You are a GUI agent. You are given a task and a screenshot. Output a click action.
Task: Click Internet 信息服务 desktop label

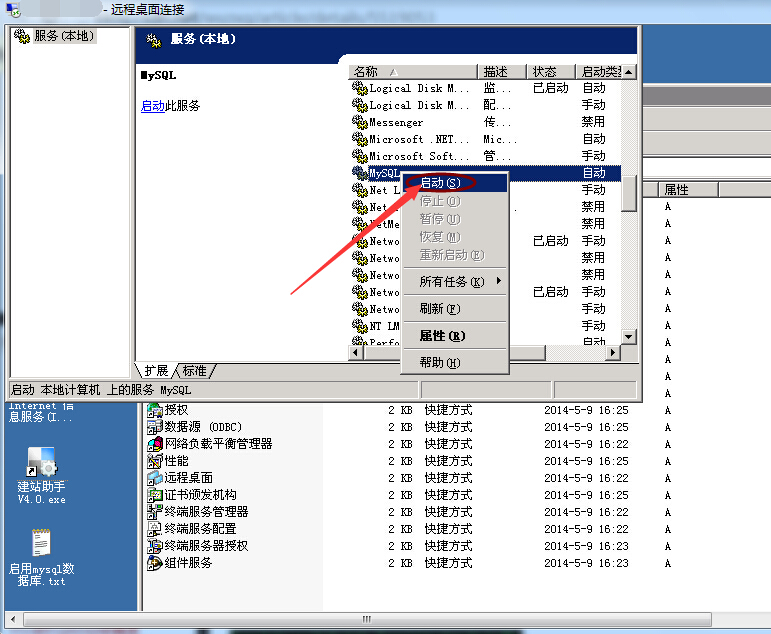(41, 412)
